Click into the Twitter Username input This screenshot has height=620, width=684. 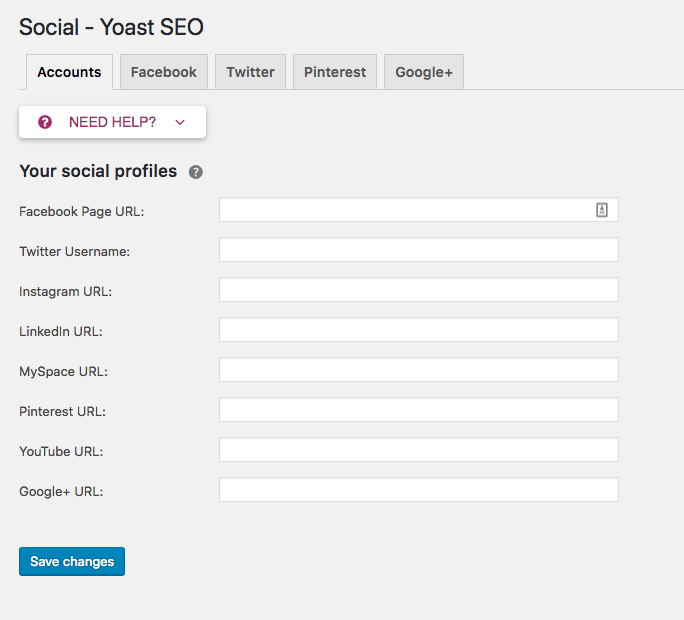[x=418, y=250]
